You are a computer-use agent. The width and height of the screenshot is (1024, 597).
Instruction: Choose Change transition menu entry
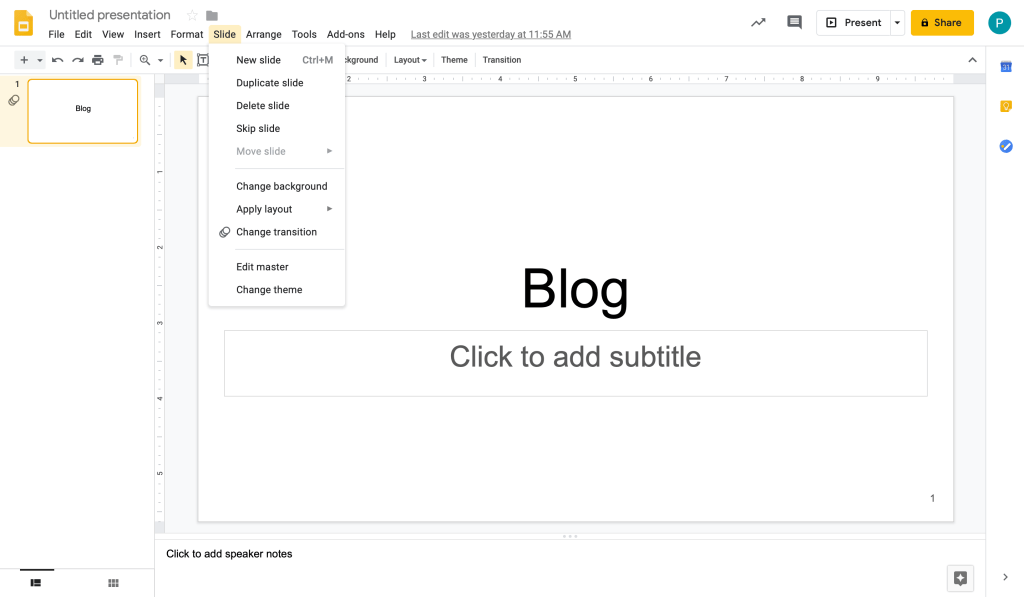(276, 232)
